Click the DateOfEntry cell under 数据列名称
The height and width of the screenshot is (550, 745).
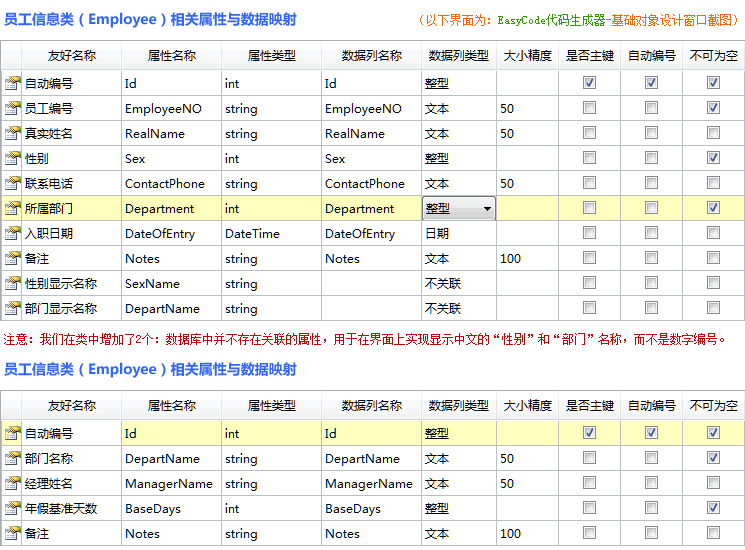372,234
